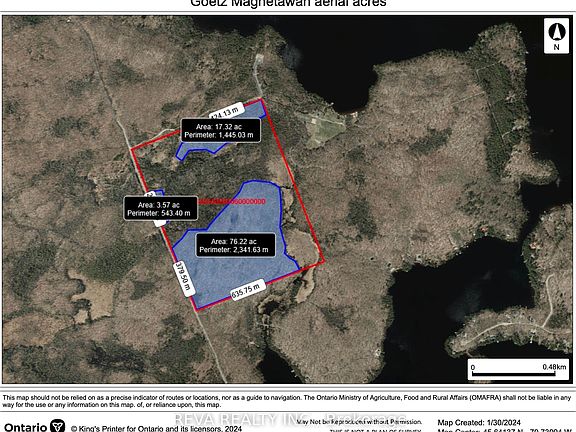Click the red dotted line inside parcel
Screen dimensions: 576x432
tap(231, 201)
